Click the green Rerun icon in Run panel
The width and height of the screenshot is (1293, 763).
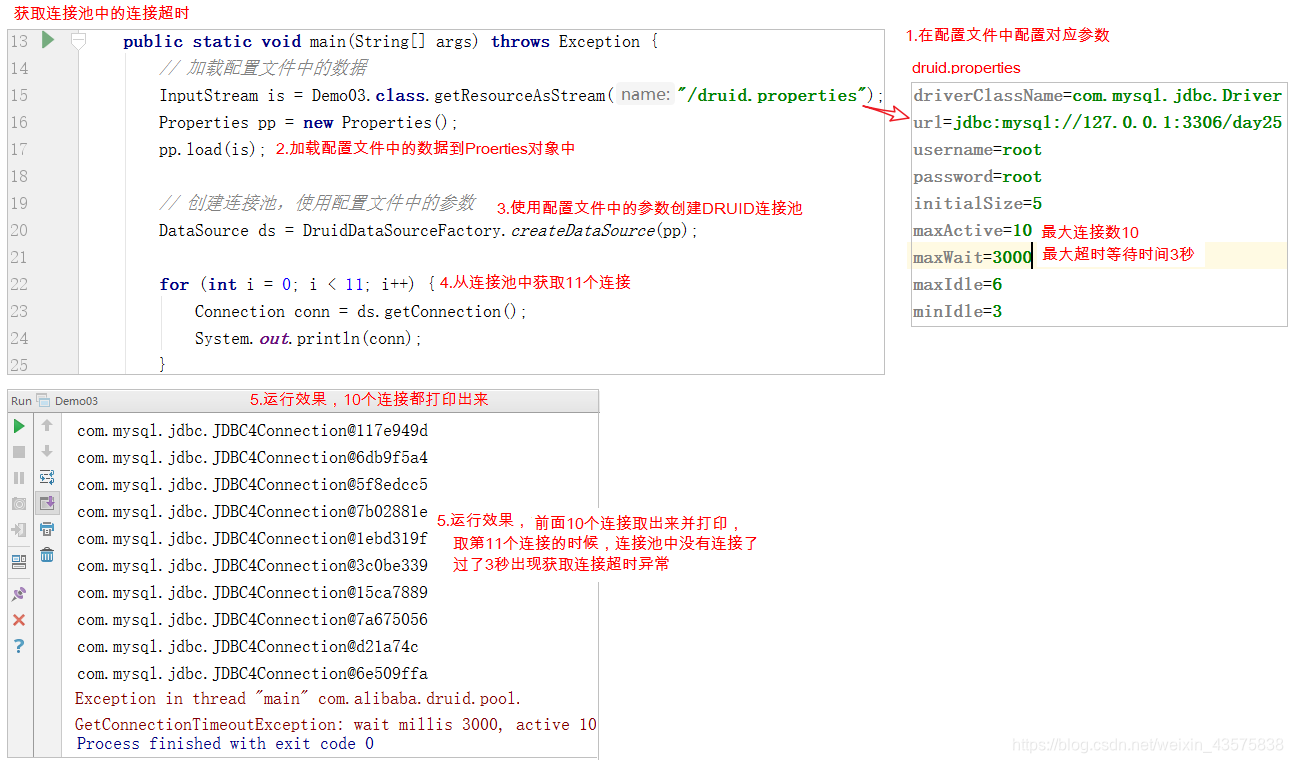[x=19, y=426]
